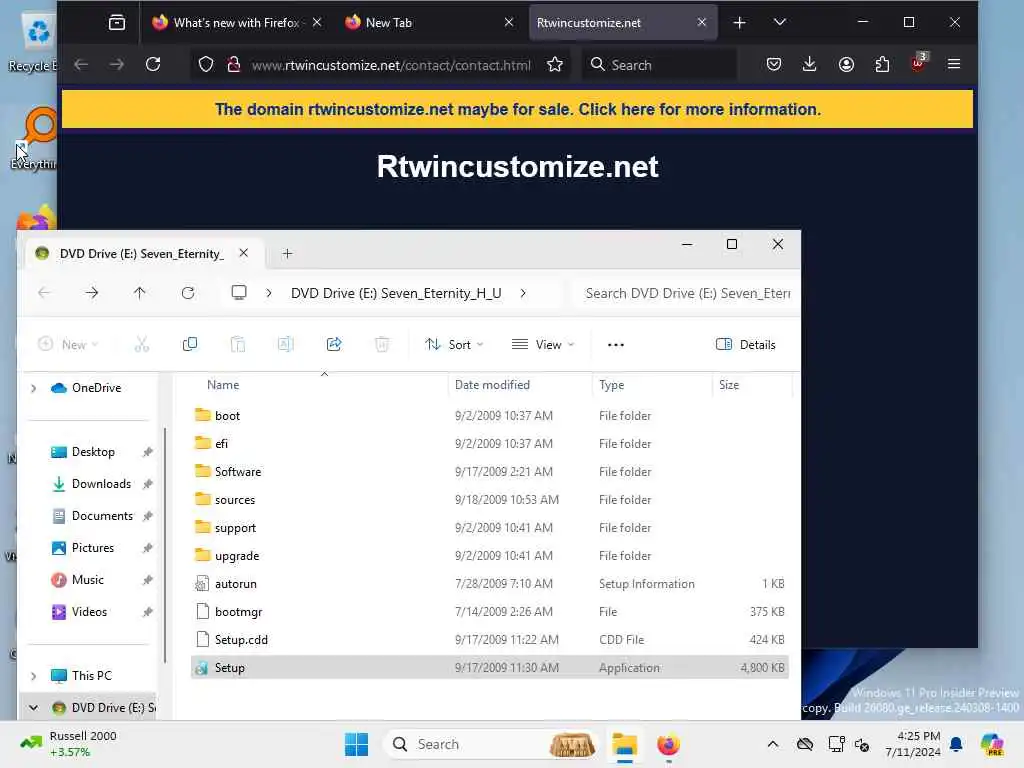This screenshot has width=1024, height=768.
Task: Toggle the Details pane in Explorer
Action: click(x=746, y=345)
